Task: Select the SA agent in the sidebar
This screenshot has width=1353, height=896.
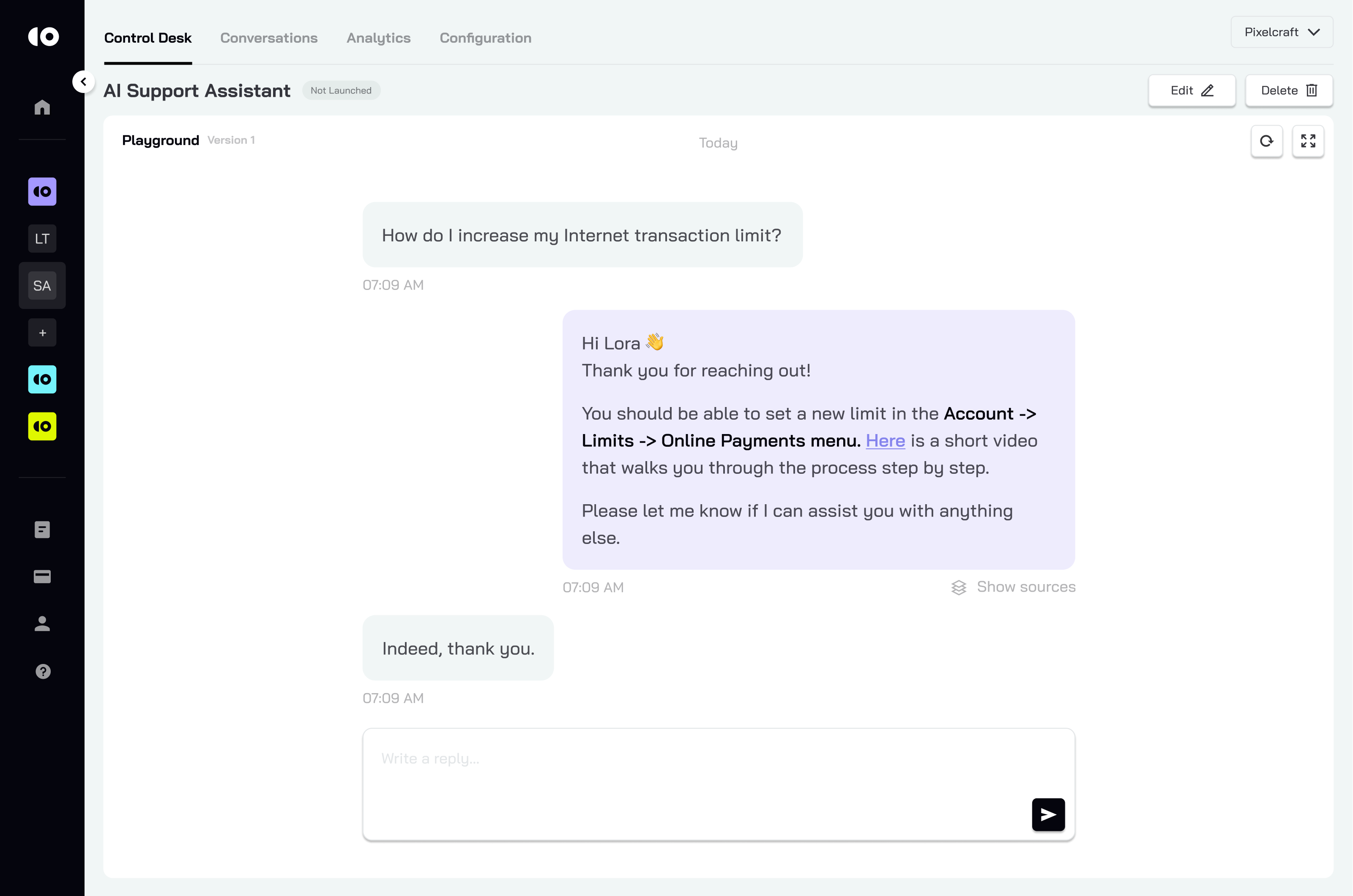Action: click(x=42, y=286)
